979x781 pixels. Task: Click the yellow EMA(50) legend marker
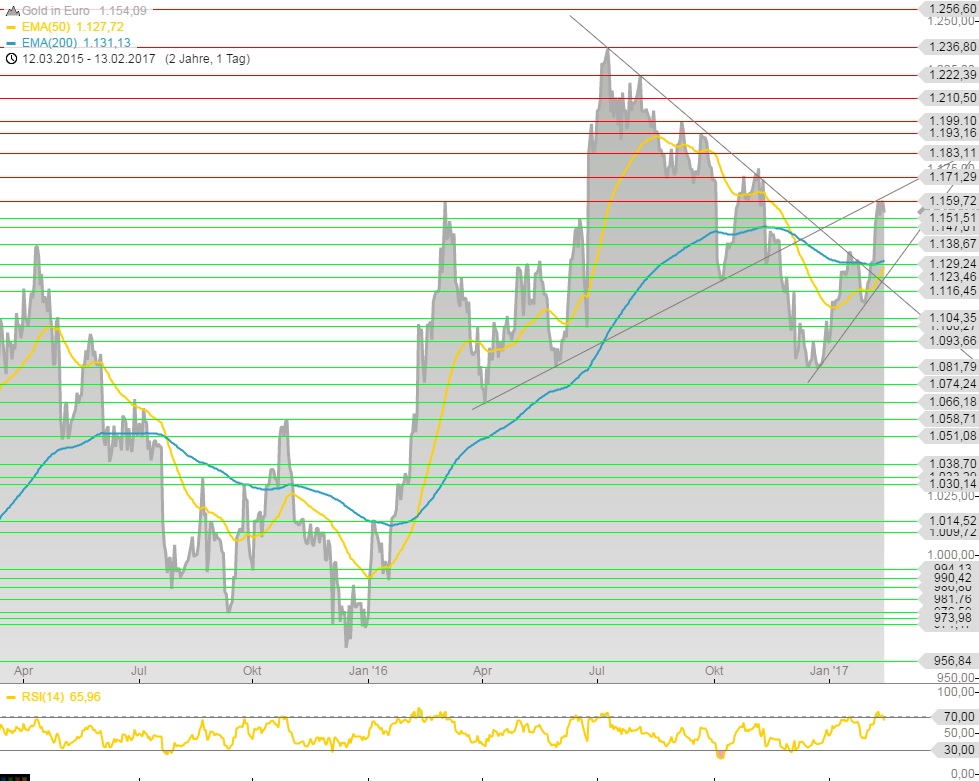[11, 27]
